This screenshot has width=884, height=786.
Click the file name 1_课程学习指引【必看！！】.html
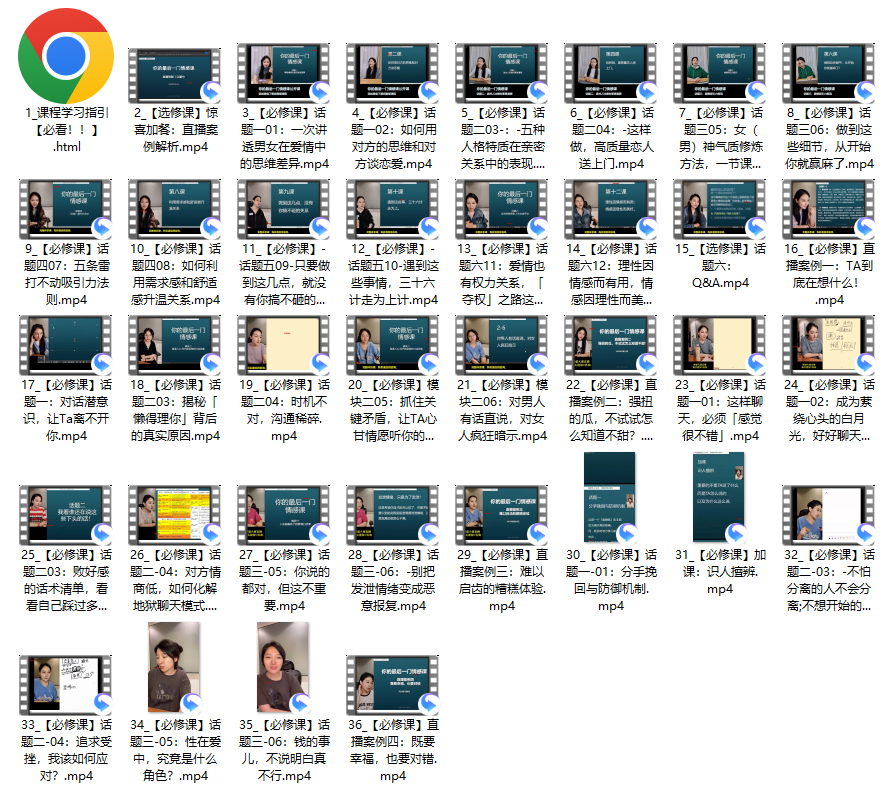click(66, 130)
